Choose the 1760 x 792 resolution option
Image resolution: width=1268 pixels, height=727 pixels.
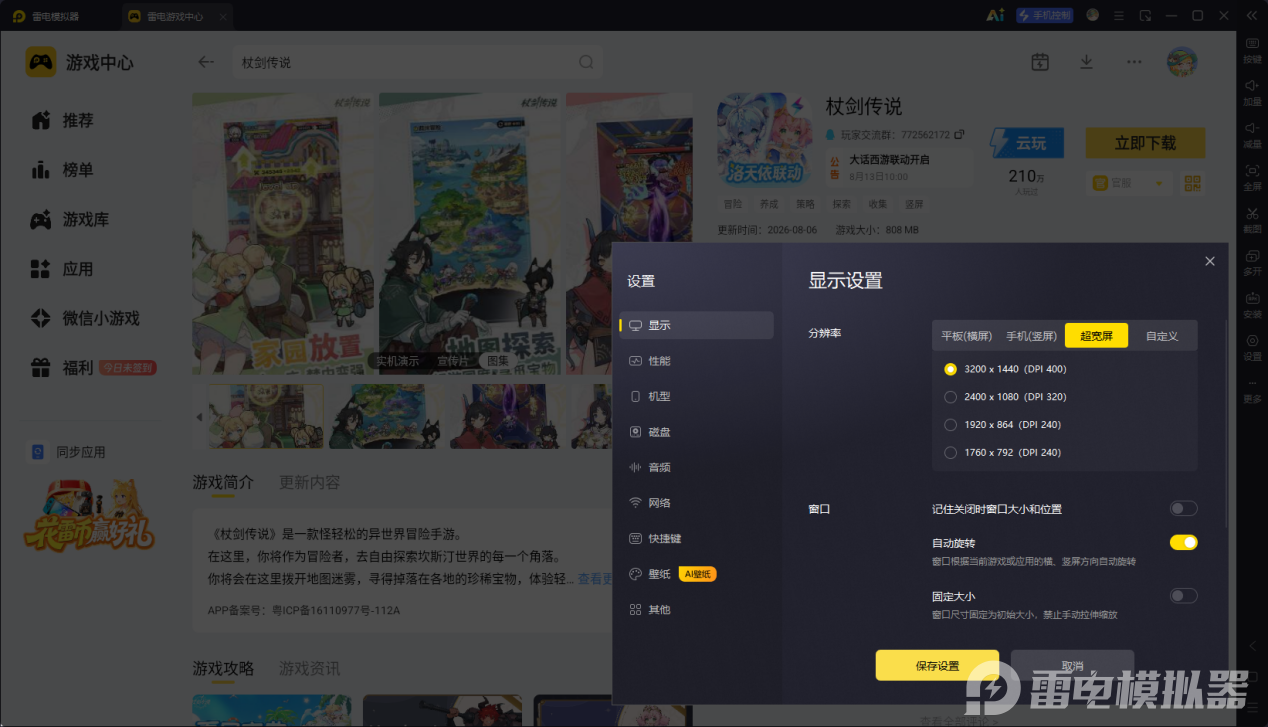coord(1003,452)
